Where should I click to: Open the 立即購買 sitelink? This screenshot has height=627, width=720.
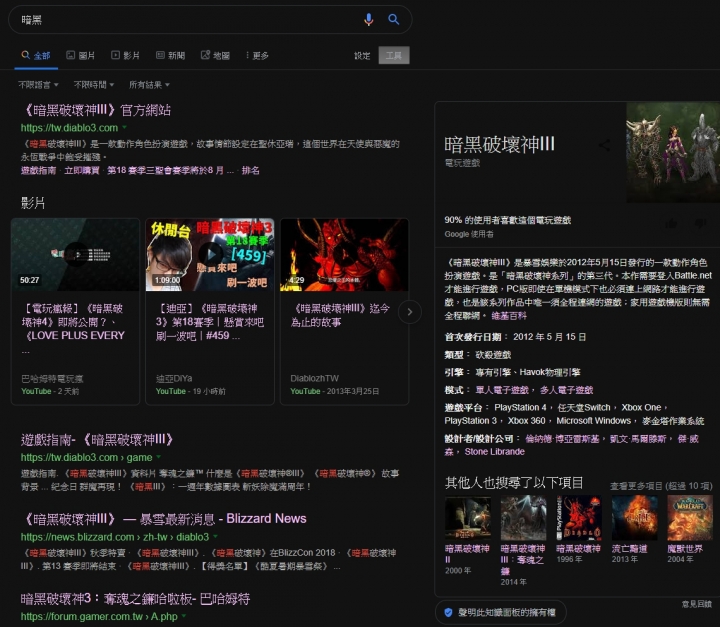tap(82, 170)
